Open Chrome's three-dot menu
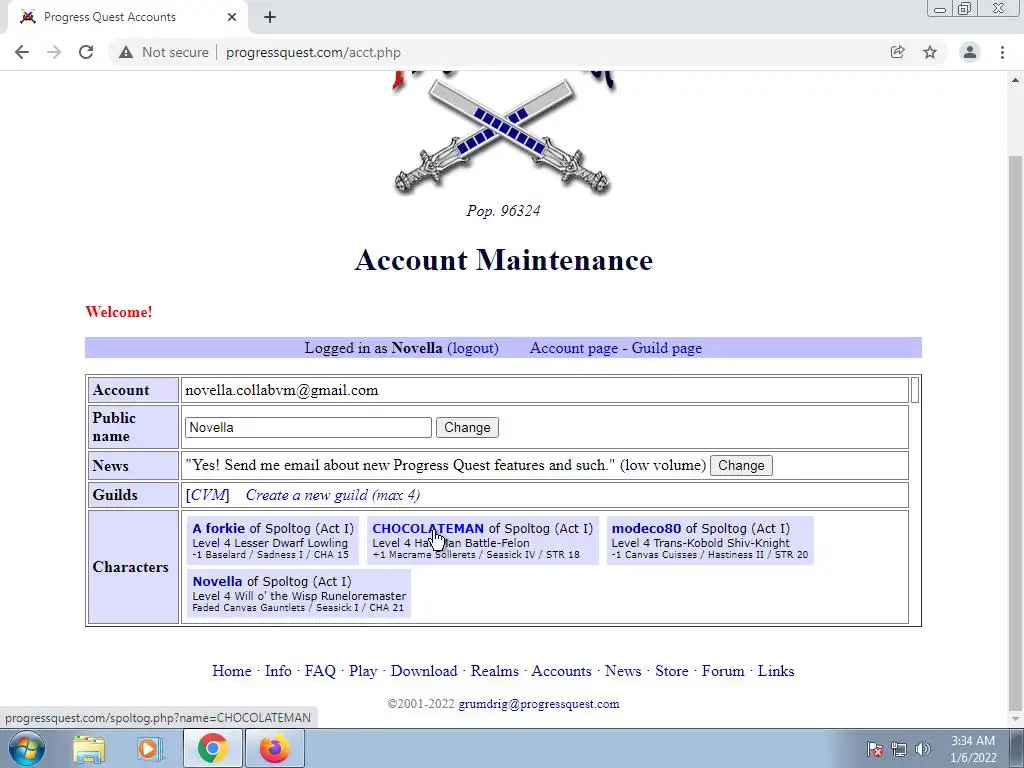This screenshot has width=1024, height=768. (1002, 52)
